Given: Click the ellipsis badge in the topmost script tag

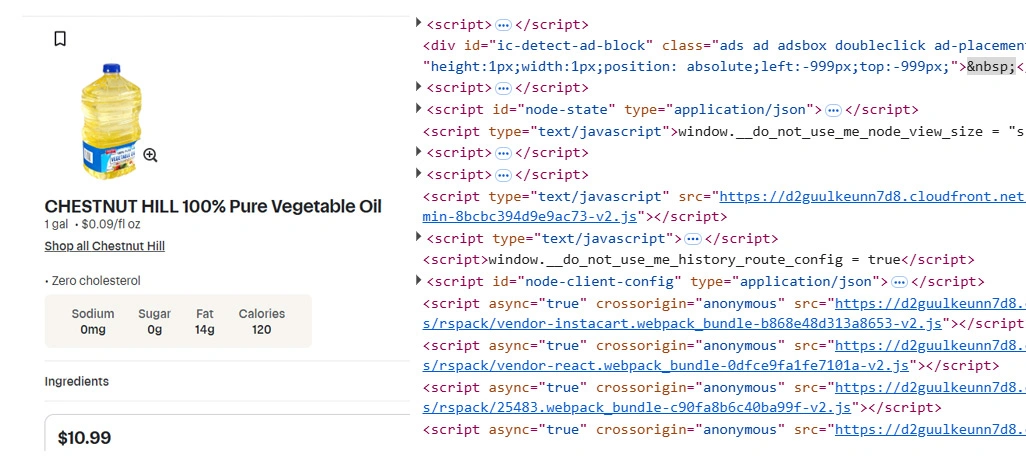Looking at the screenshot, I should click(504, 25).
